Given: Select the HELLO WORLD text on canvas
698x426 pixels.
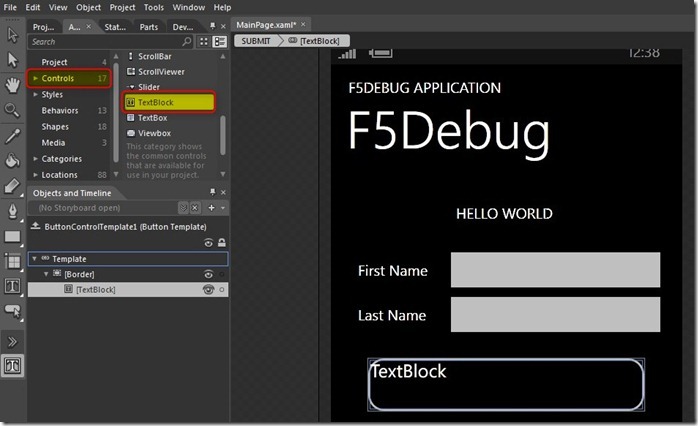Looking at the screenshot, I should (x=504, y=214).
